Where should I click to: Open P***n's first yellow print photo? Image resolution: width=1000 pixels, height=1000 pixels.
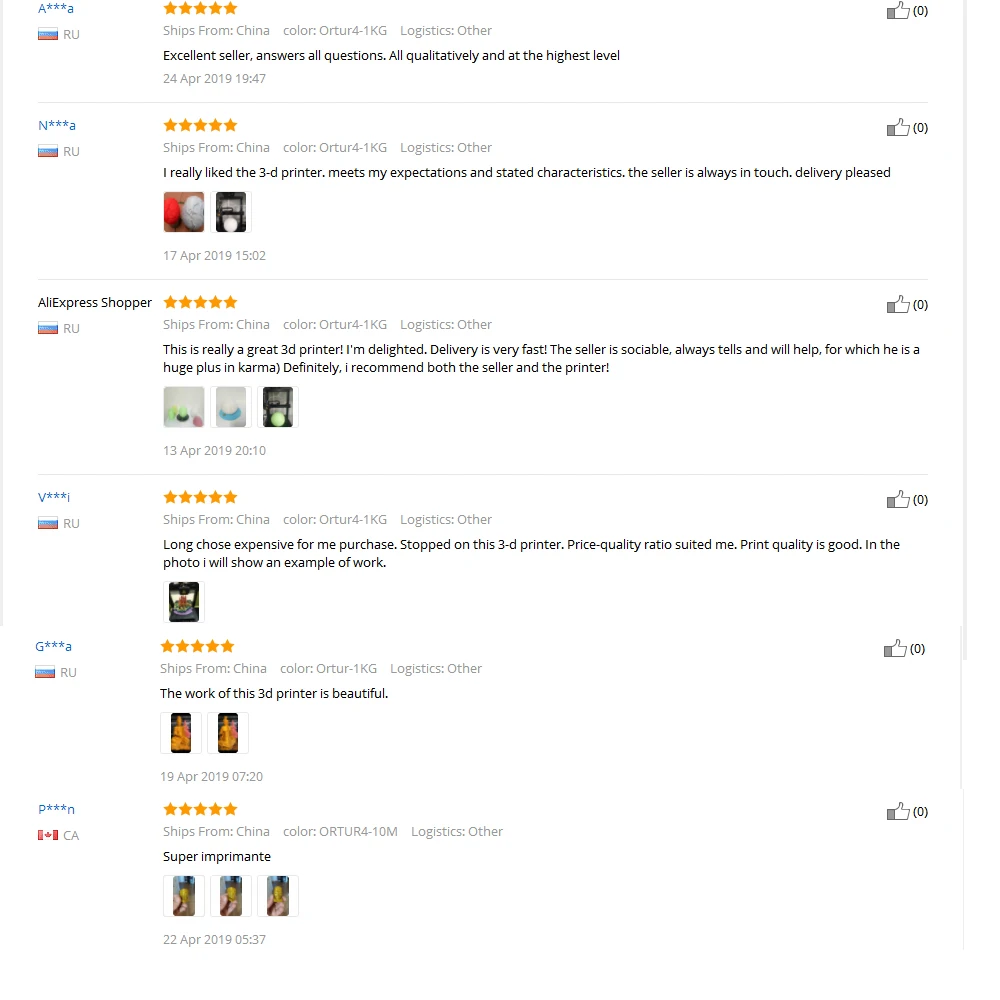pyautogui.click(x=184, y=896)
